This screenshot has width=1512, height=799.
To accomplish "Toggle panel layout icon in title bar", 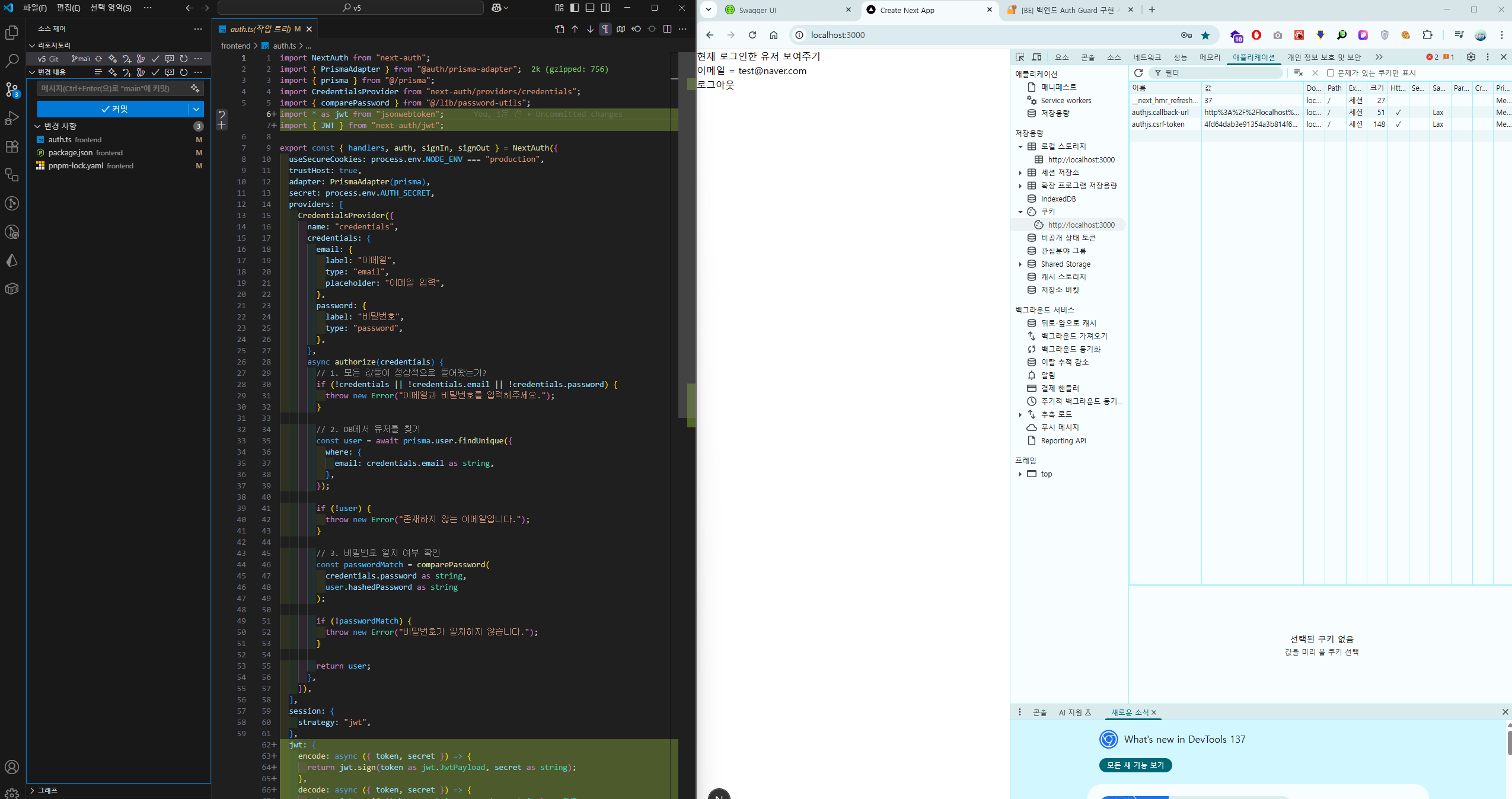I will (x=590, y=8).
